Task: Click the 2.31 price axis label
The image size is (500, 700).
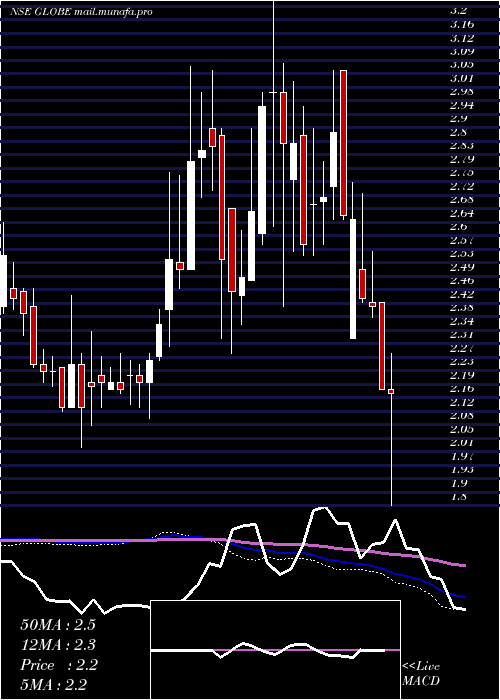Action: click(x=462, y=334)
